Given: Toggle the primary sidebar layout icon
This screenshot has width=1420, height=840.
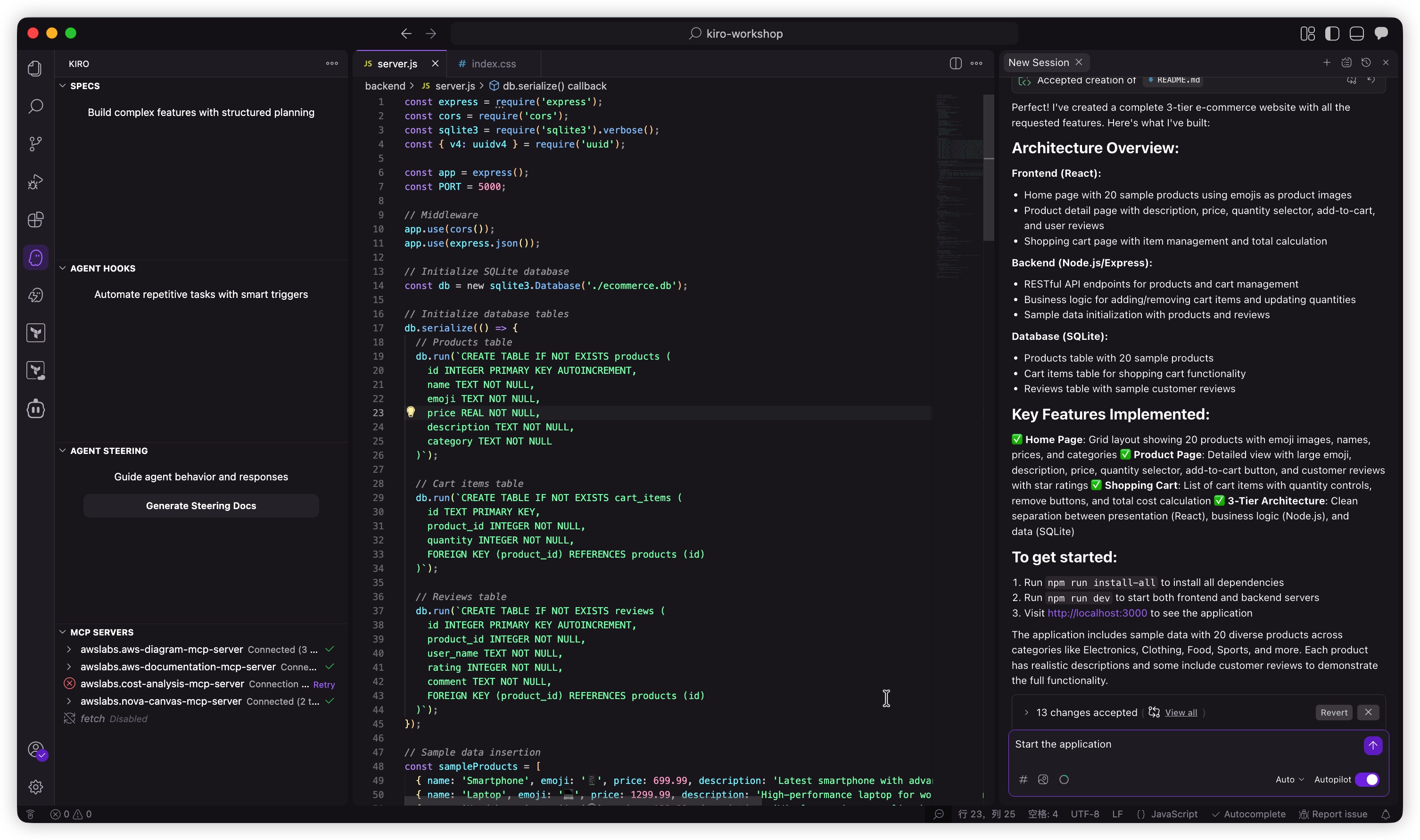Looking at the screenshot, I should coord(1332,33).
